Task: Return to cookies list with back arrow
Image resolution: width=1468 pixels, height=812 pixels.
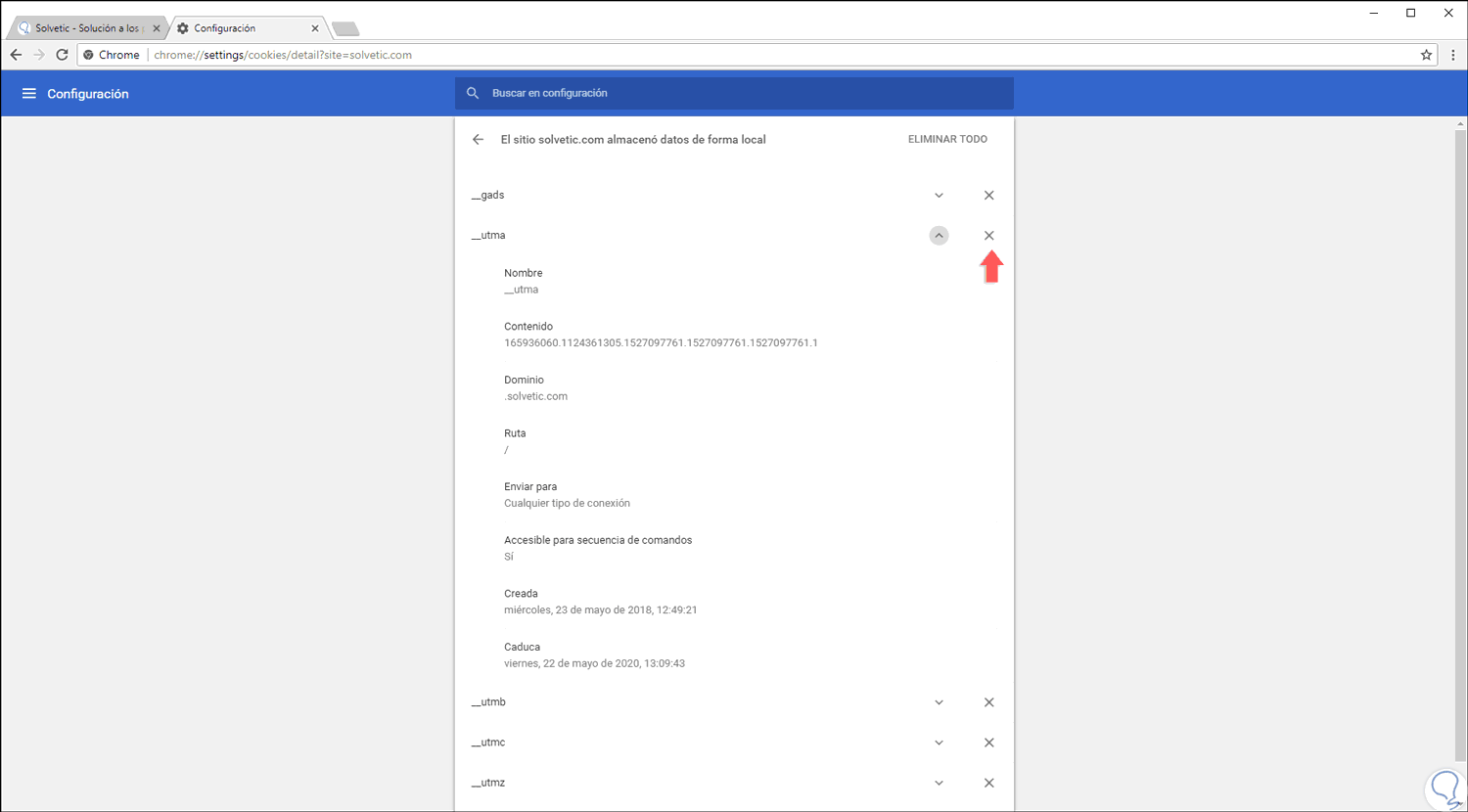Action: [478, 140]
